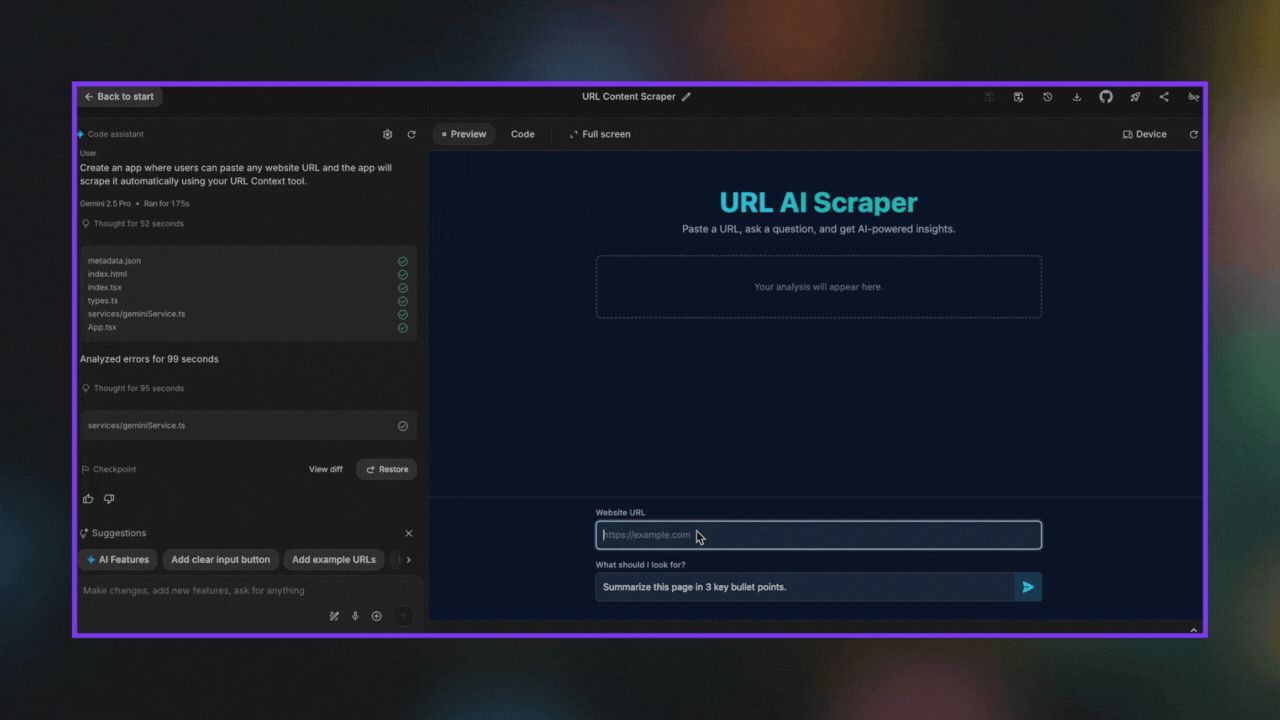The image size is (1280, 720).
Task: Select the AI Features suggestion chip
Action: 118,560
